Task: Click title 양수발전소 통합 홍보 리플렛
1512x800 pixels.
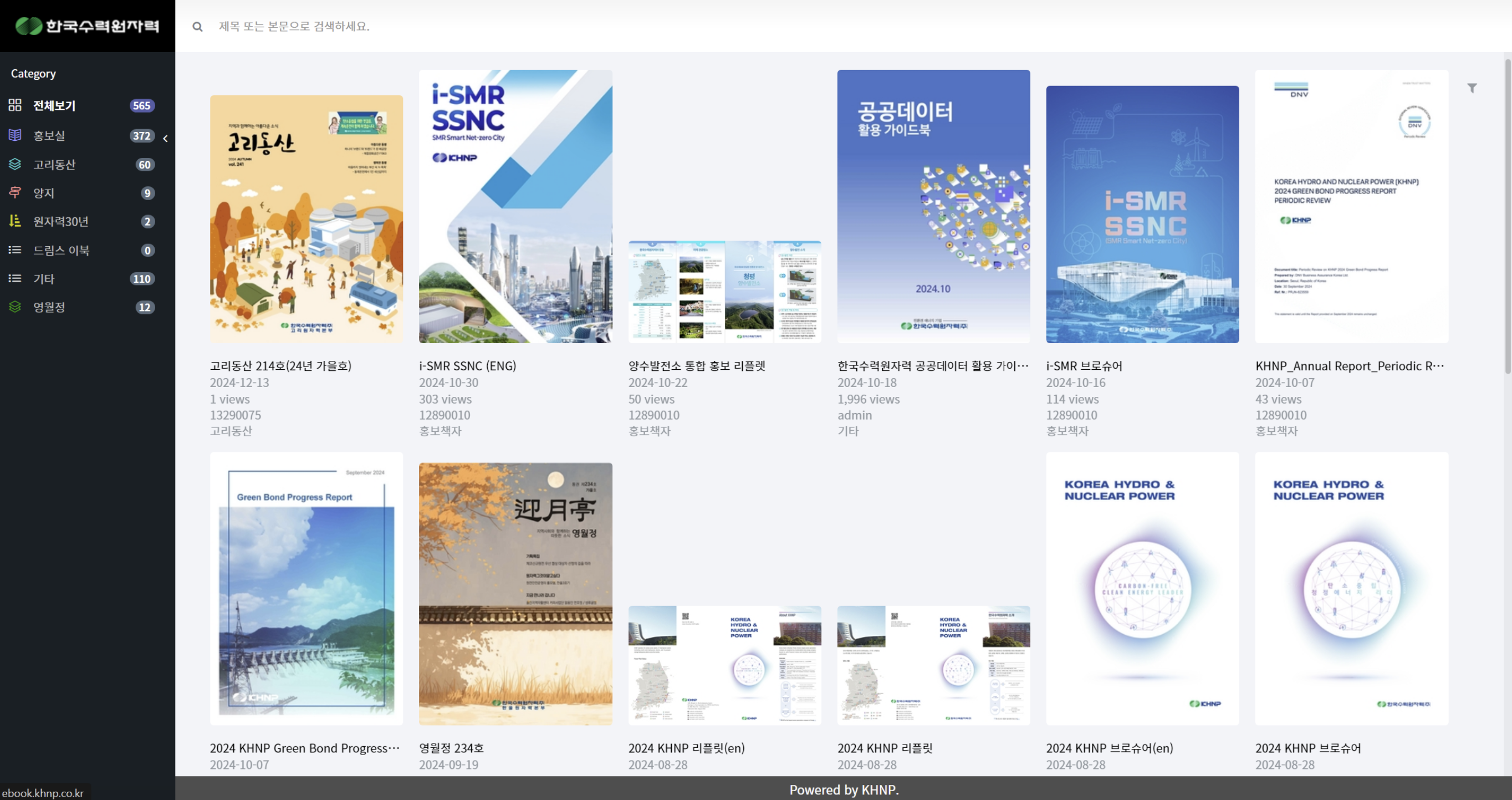Action: click(697, 366)
